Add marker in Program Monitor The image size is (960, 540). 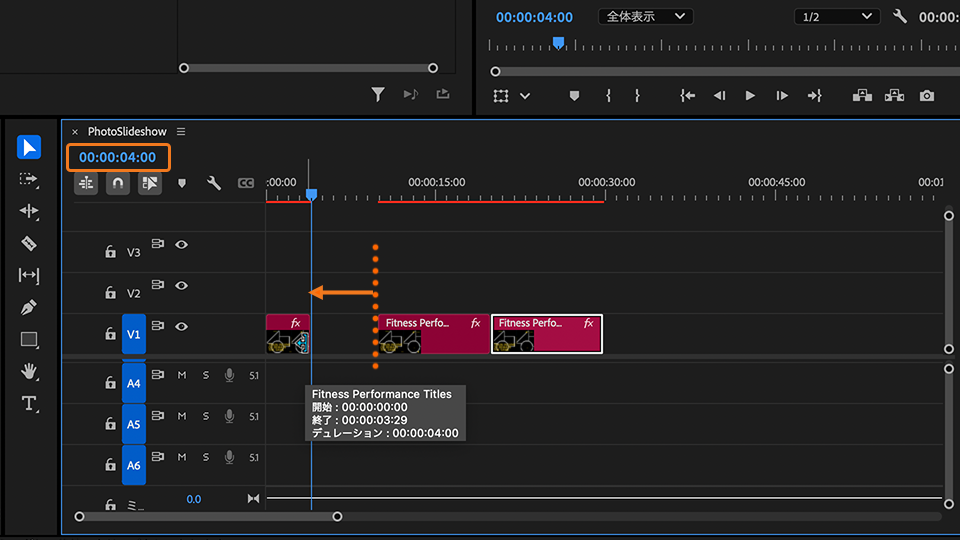click(x=574, y=96)
